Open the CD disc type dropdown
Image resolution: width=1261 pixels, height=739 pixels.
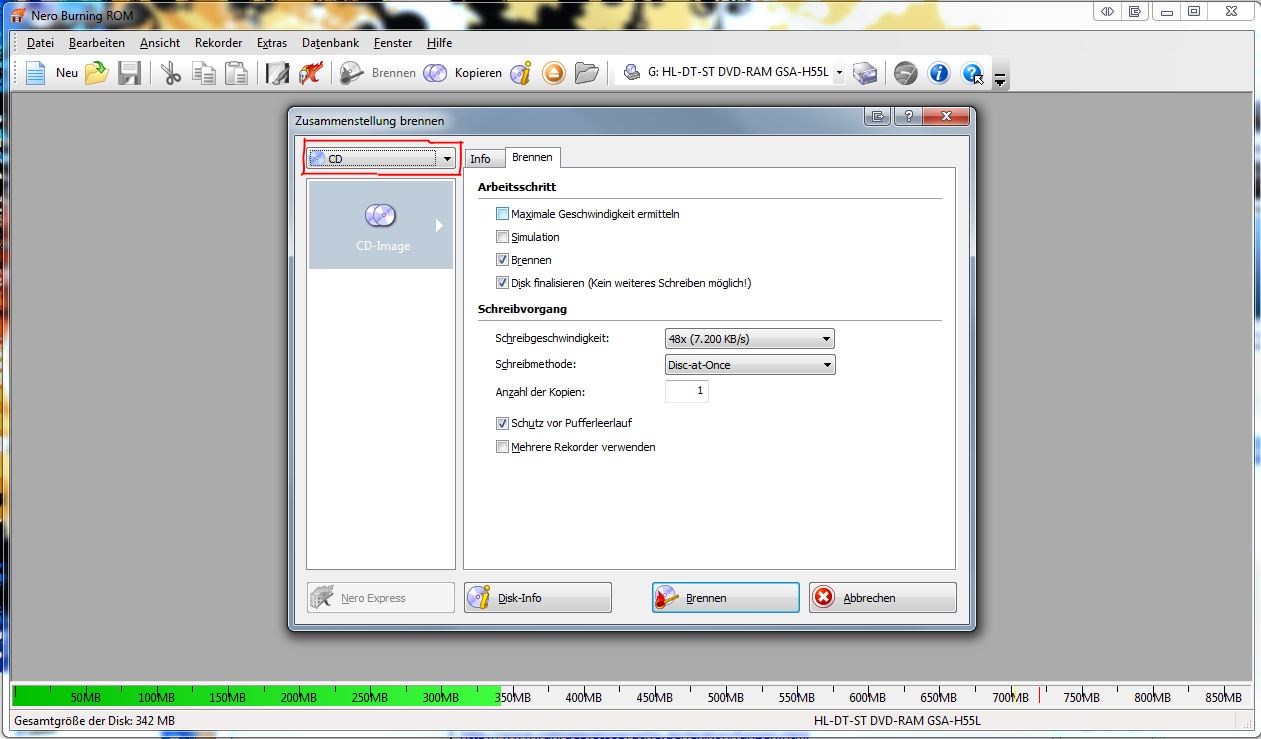[382, 158]
